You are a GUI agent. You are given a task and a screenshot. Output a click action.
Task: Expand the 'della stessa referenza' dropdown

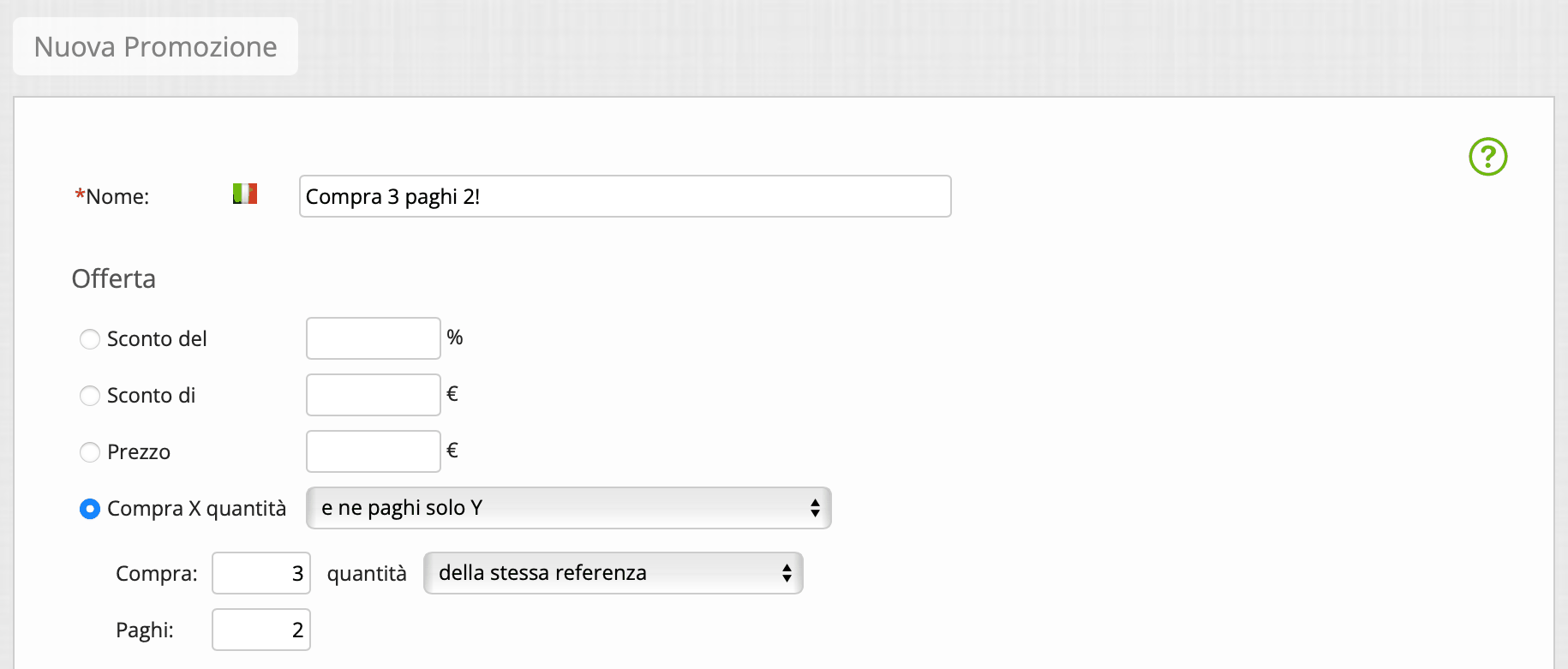(613, 573)
